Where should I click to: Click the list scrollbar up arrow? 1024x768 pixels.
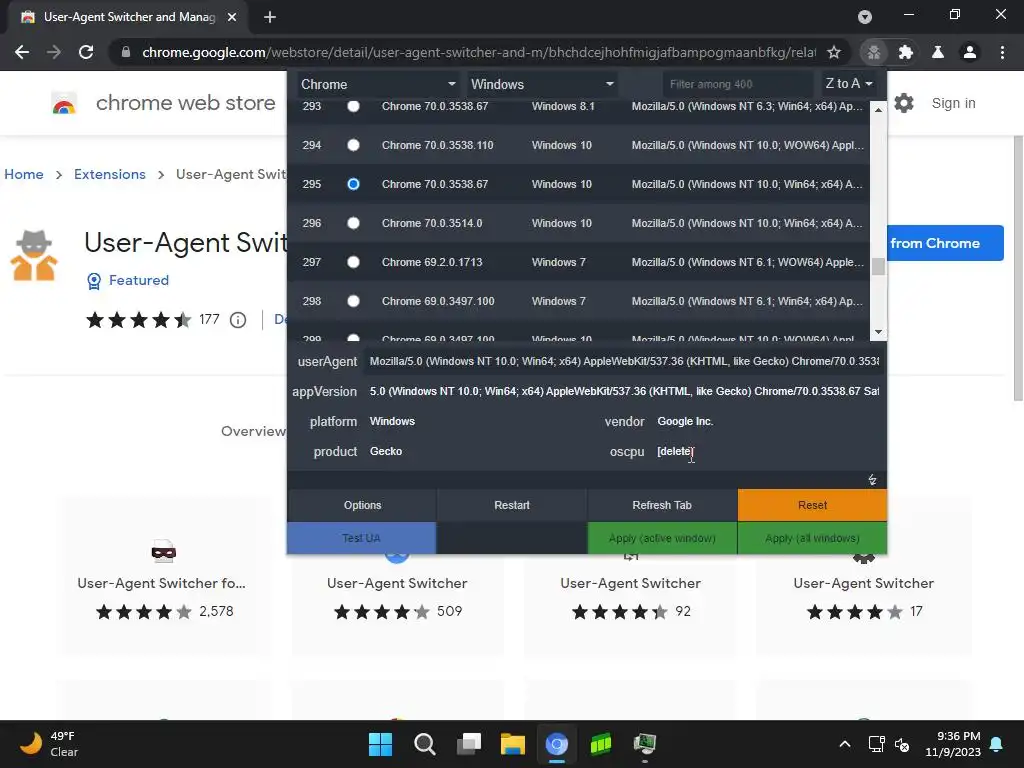(878, 110)
